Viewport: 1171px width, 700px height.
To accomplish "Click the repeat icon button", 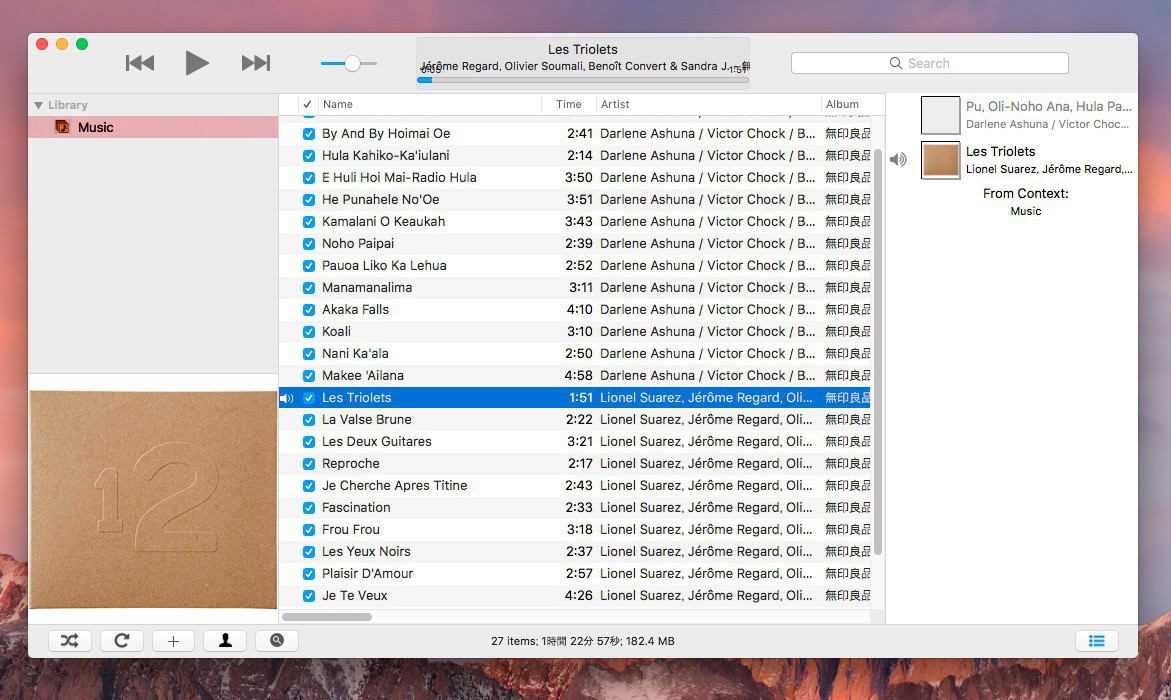I will tap(121, 641).
